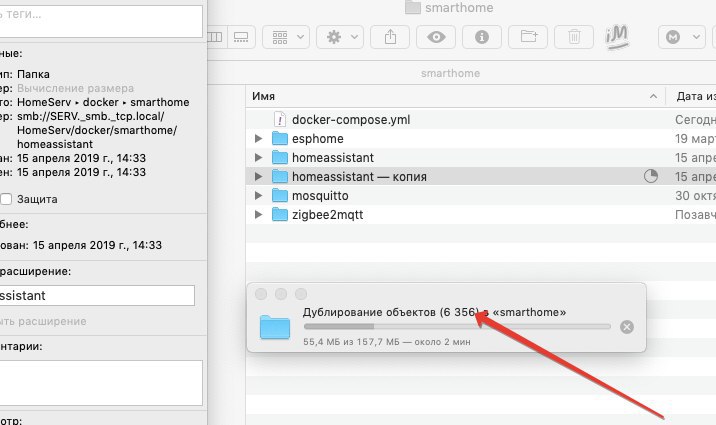Click the Trash delete toolbar icon
The height and width of the screenshot is (425, 716).
pyautogui.click(x=574, y=37)
